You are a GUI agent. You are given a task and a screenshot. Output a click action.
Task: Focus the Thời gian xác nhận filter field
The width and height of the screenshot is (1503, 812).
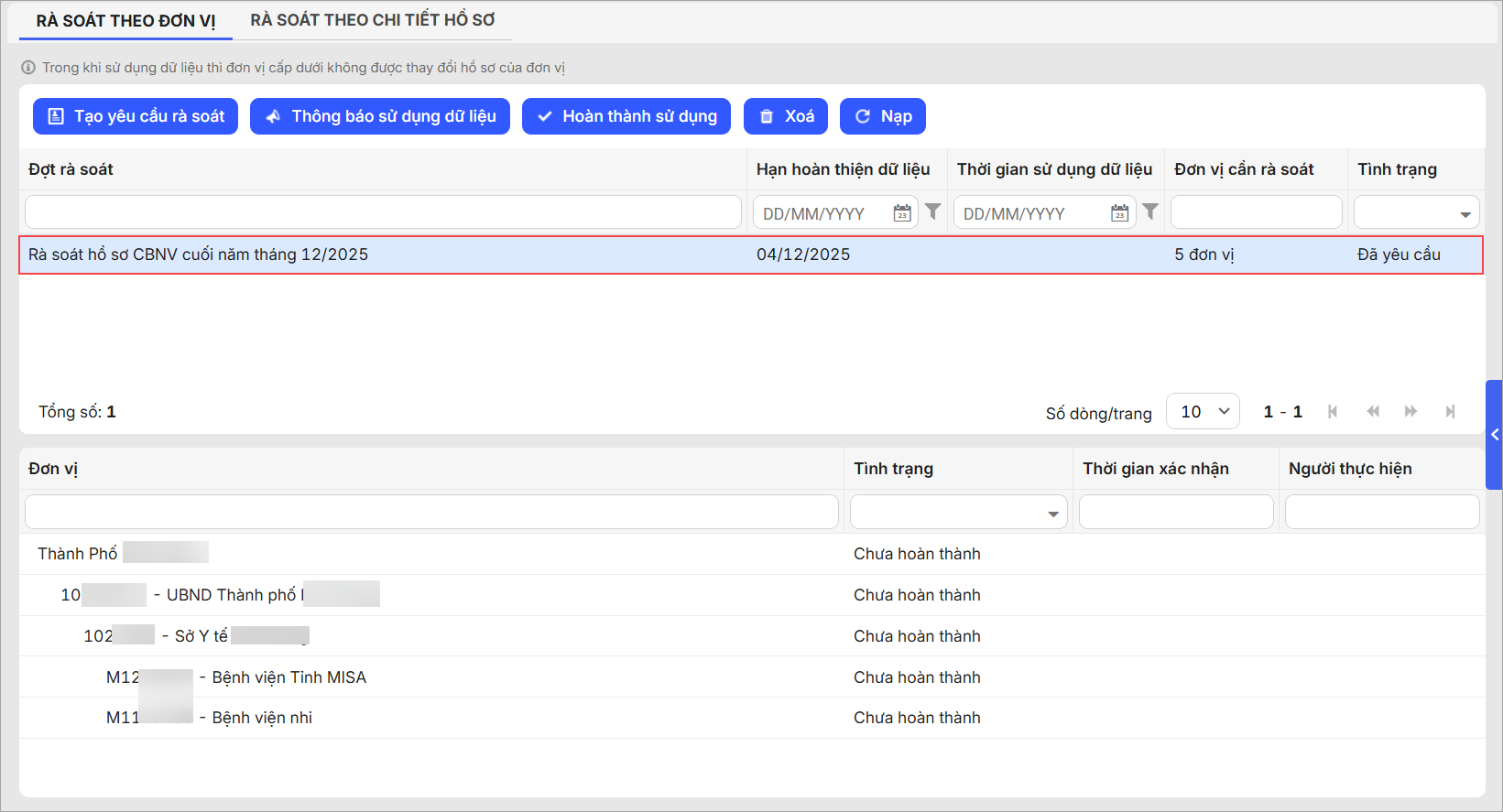coord(1176,512)
